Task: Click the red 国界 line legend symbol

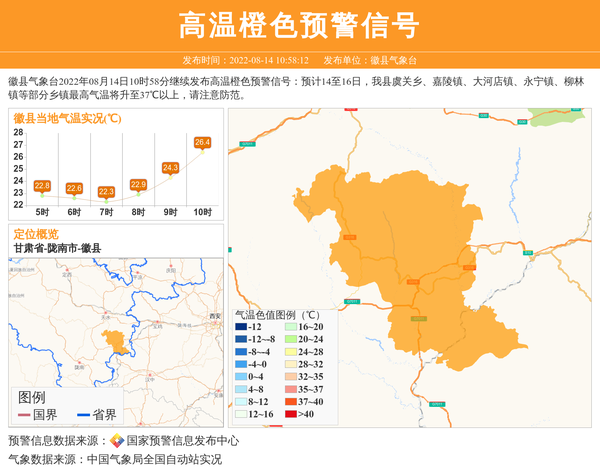Action: pos(24,415)
